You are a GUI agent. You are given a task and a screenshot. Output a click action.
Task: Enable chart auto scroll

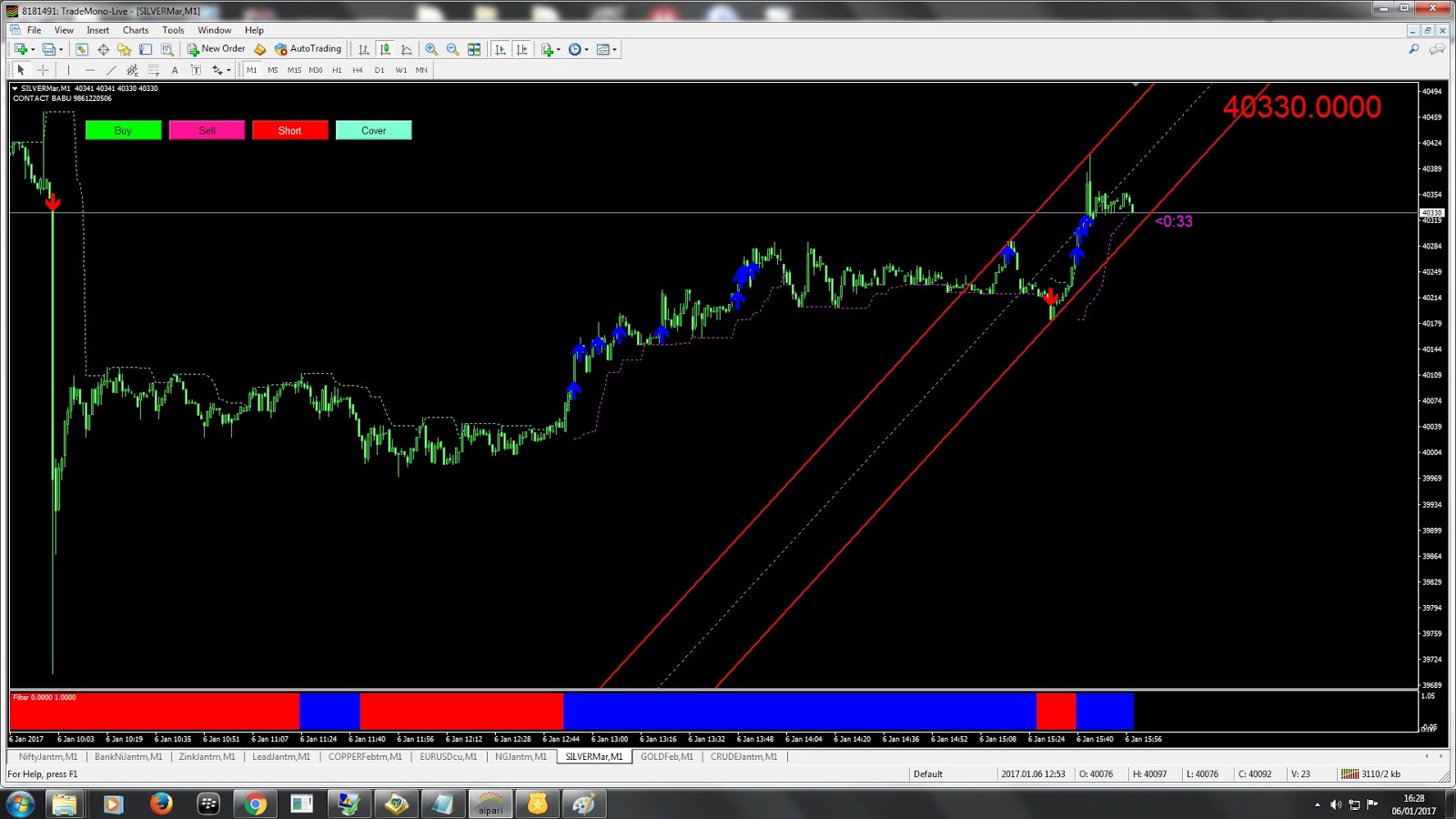[x=500, y=49]
